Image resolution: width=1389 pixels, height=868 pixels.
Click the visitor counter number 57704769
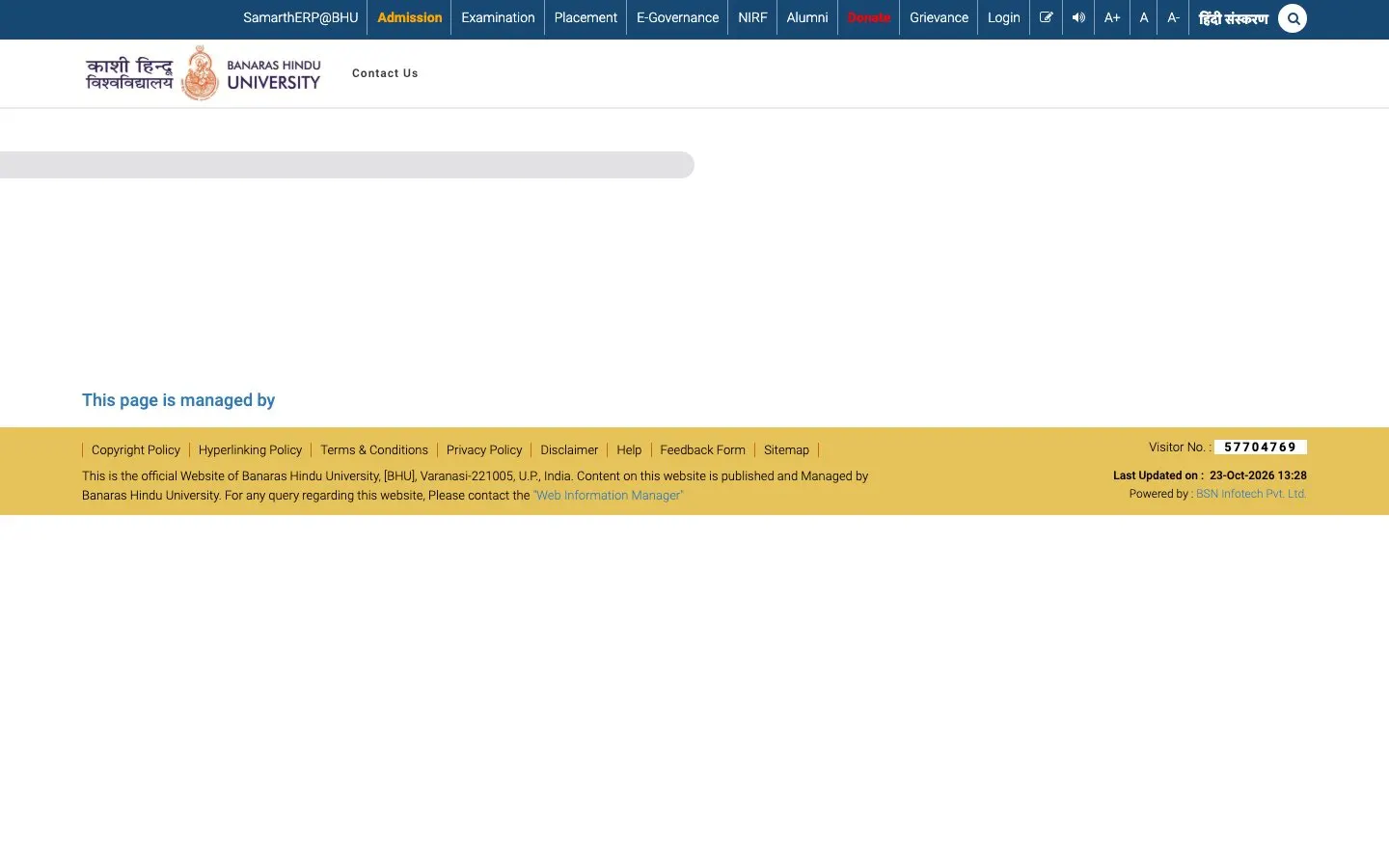pos(1260,448)
